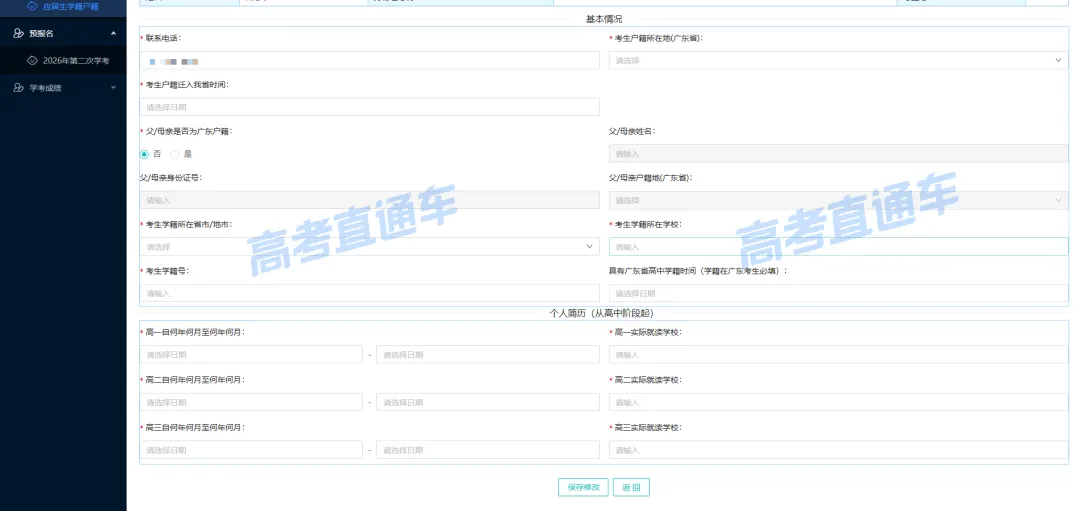Pick the 高三 end date field
The height and width of the screenshot is (511, 1080).
pyautogui.click(x=488, y=450)
